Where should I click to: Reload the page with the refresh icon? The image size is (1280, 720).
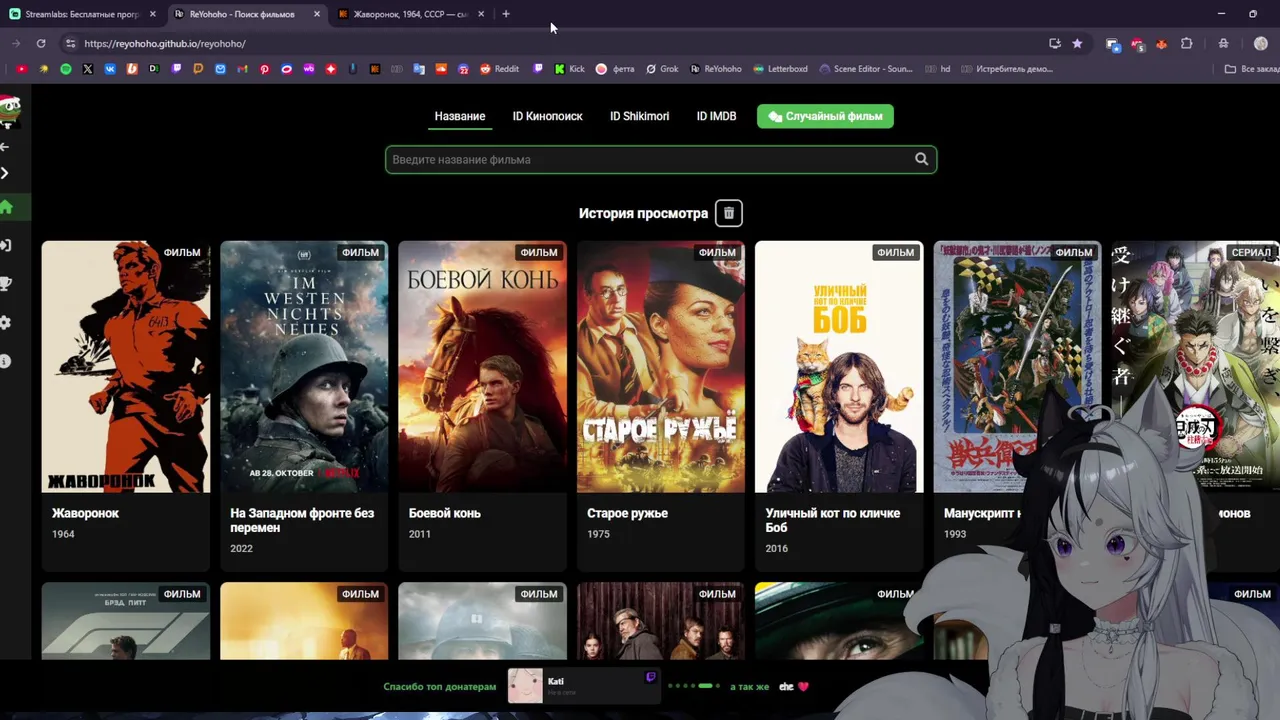41,43
